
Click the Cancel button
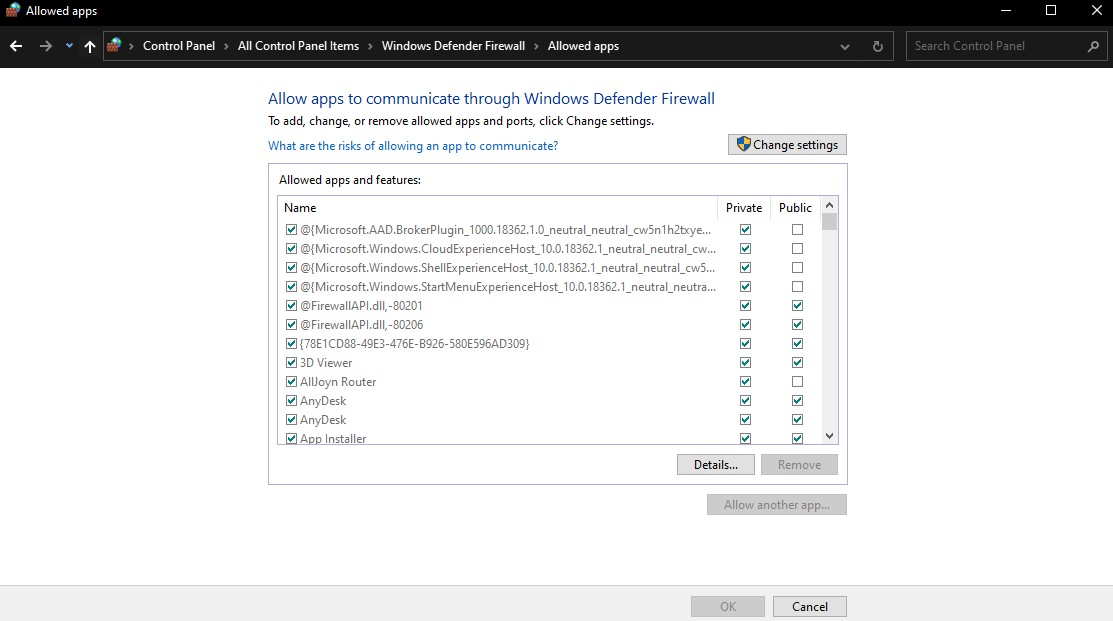[x=810, y=607]
